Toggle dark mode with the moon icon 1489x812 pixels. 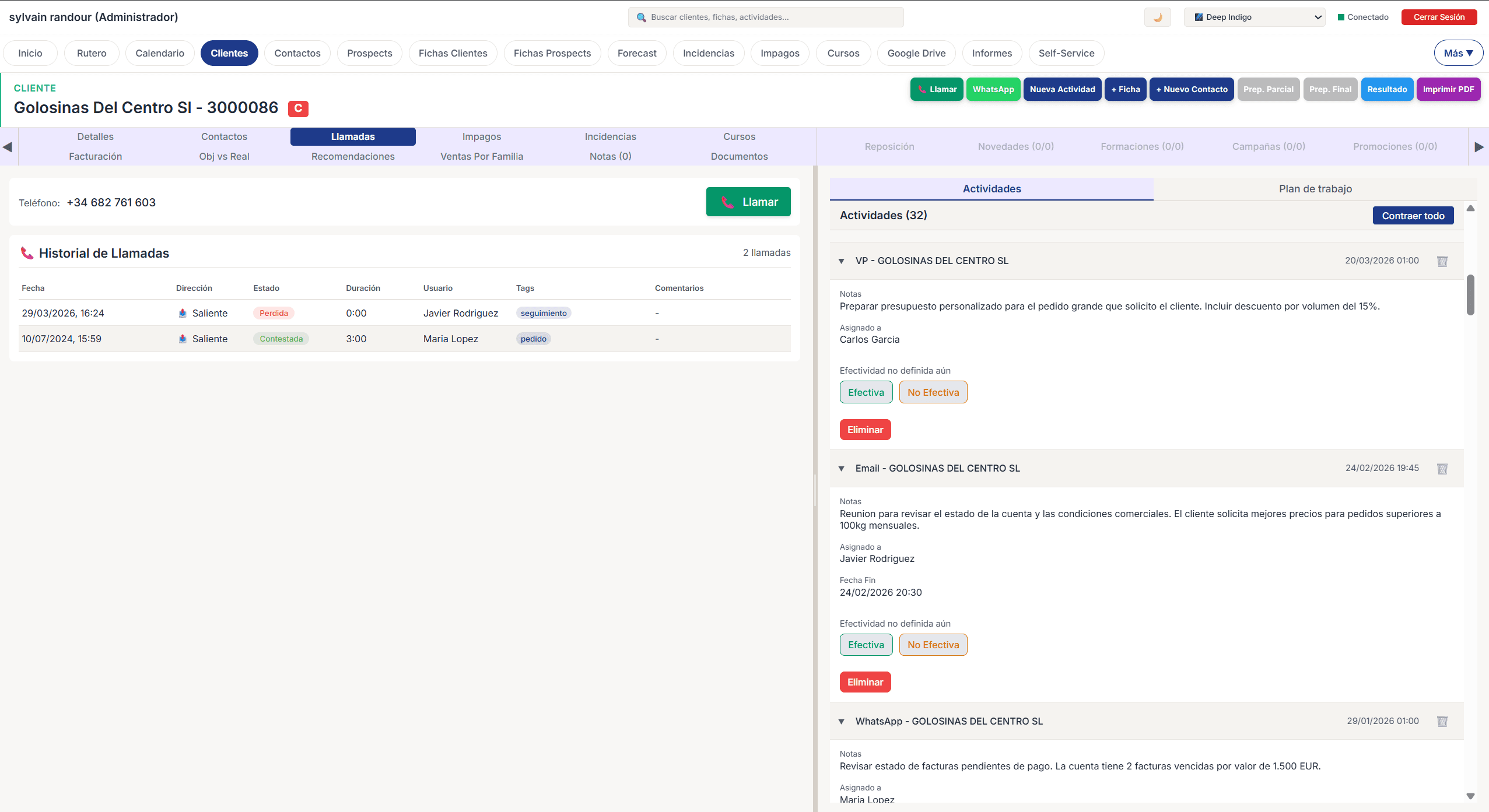[x=1157, y=17]
